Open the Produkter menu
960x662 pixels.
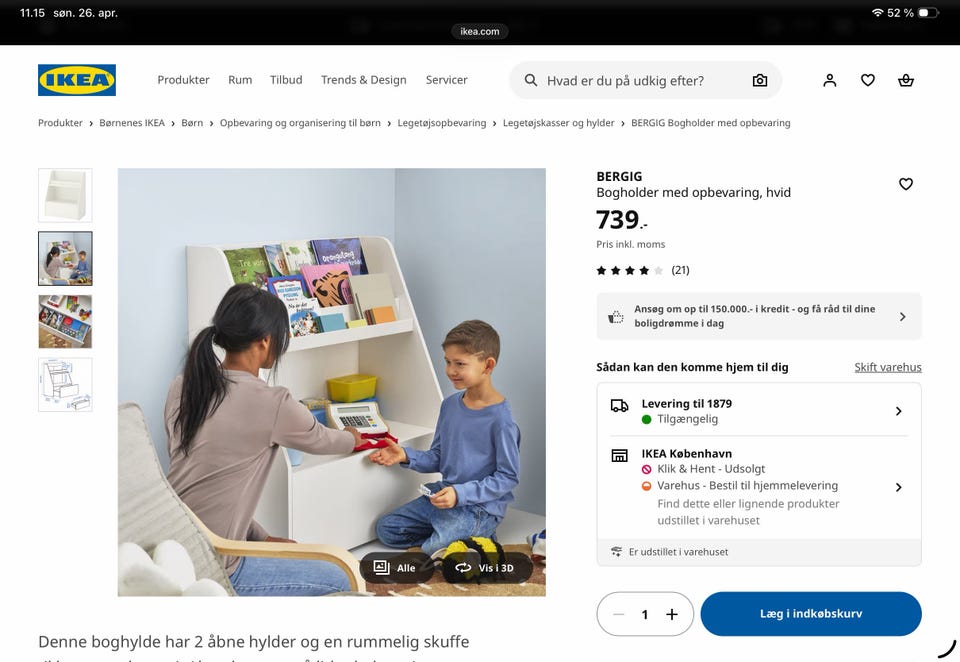point(183,80)
